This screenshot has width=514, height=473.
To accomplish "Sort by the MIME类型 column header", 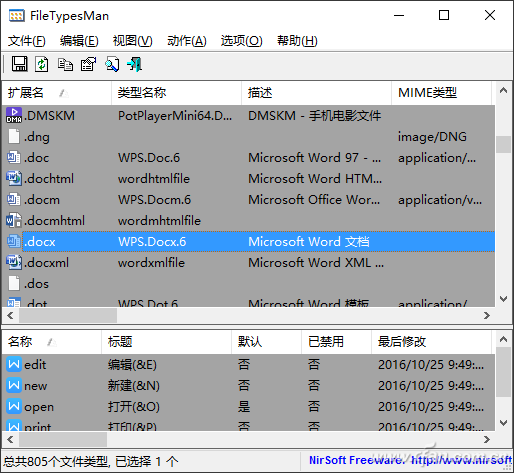I will coord(441,93).
